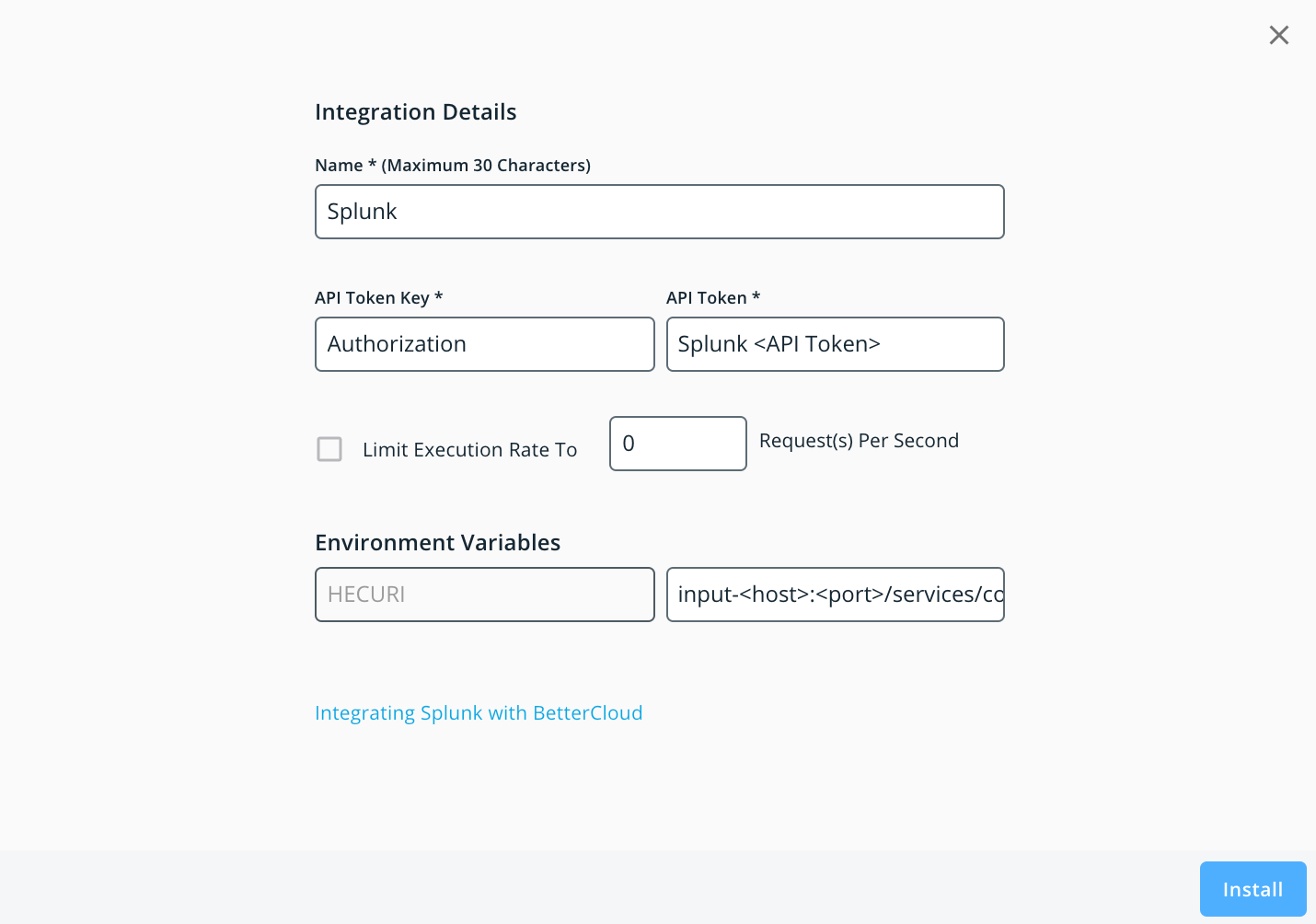
Task: Focus the Name field containing Splunk
Action: pyautogui.click(x=659, y=212)
